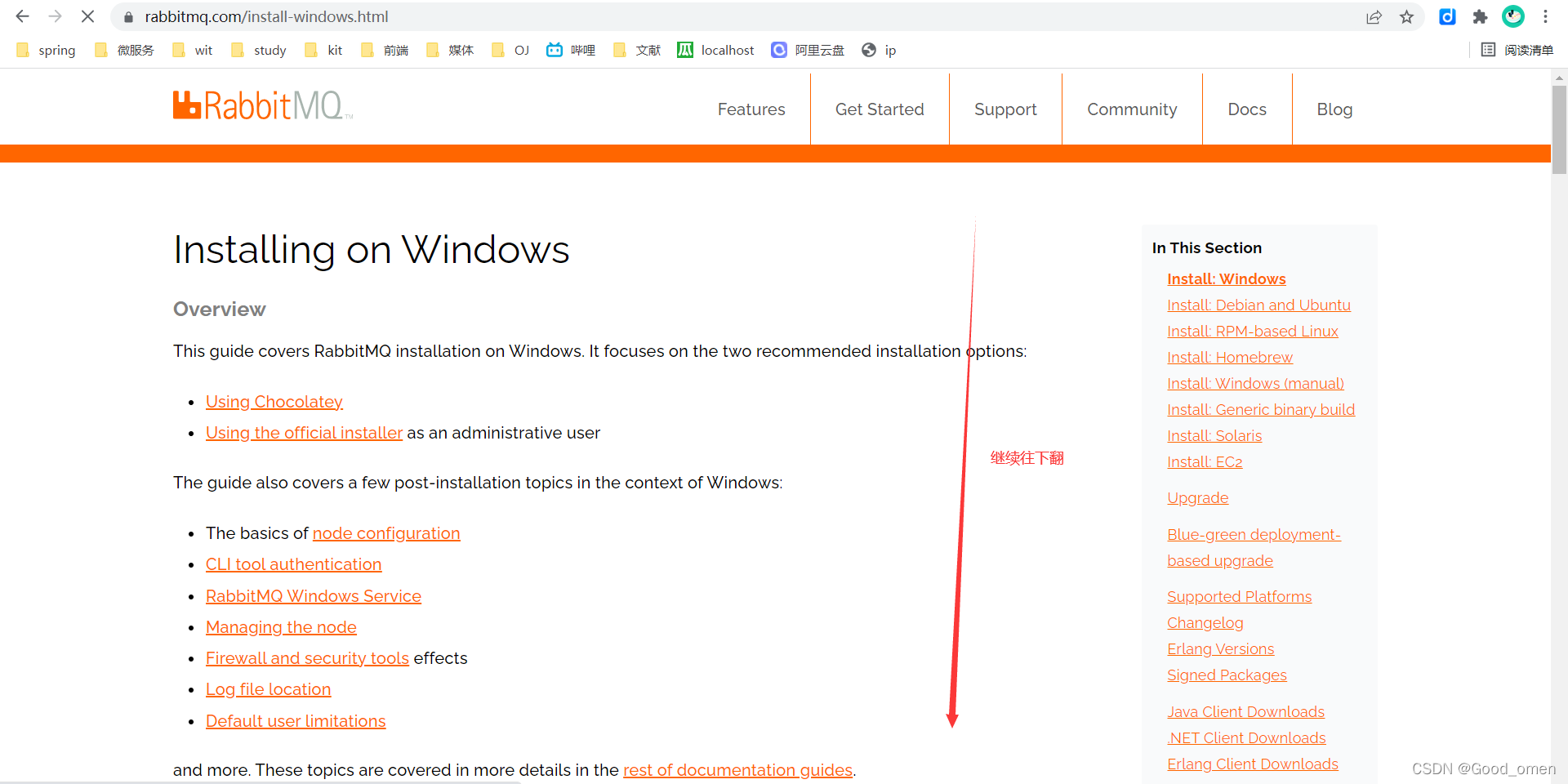This screenshot has height=784, width=1568.
Task: Open the Default user limitations link
Action: point(296,721)
